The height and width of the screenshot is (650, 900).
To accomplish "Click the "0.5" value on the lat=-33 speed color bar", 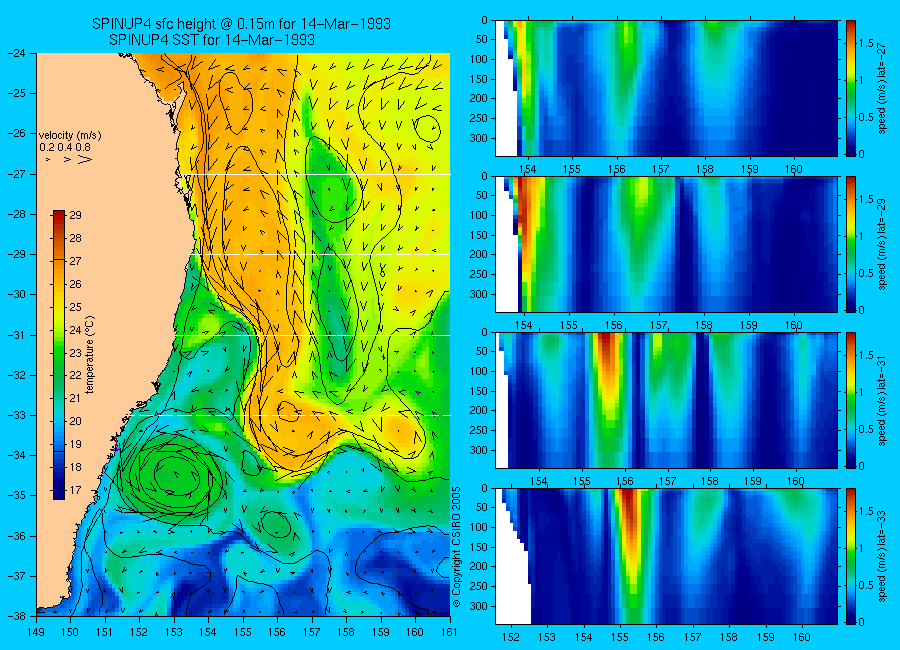I will [866, 585].
